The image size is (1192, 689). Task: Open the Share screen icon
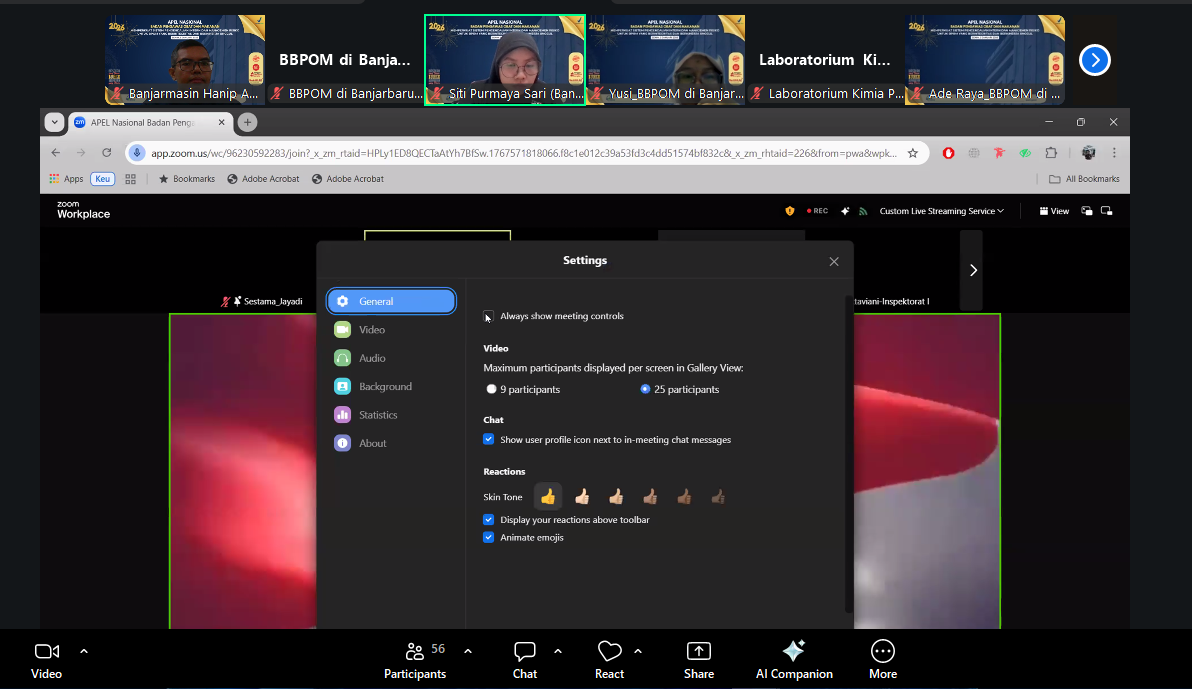(x=698, y=652)
